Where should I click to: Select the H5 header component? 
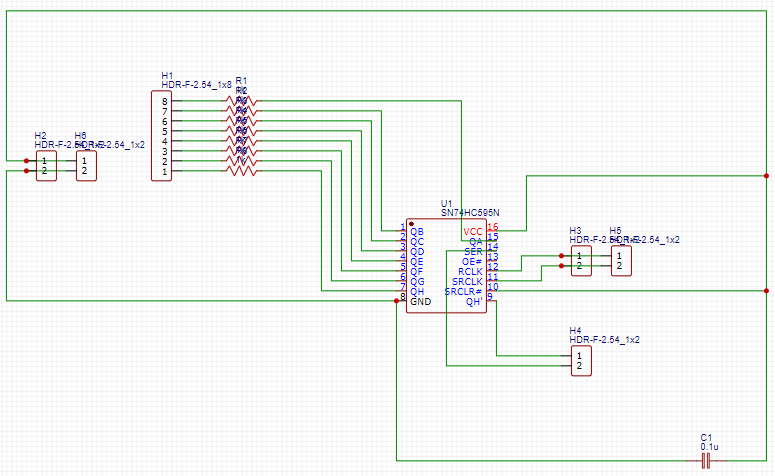(x=621, y=260)
